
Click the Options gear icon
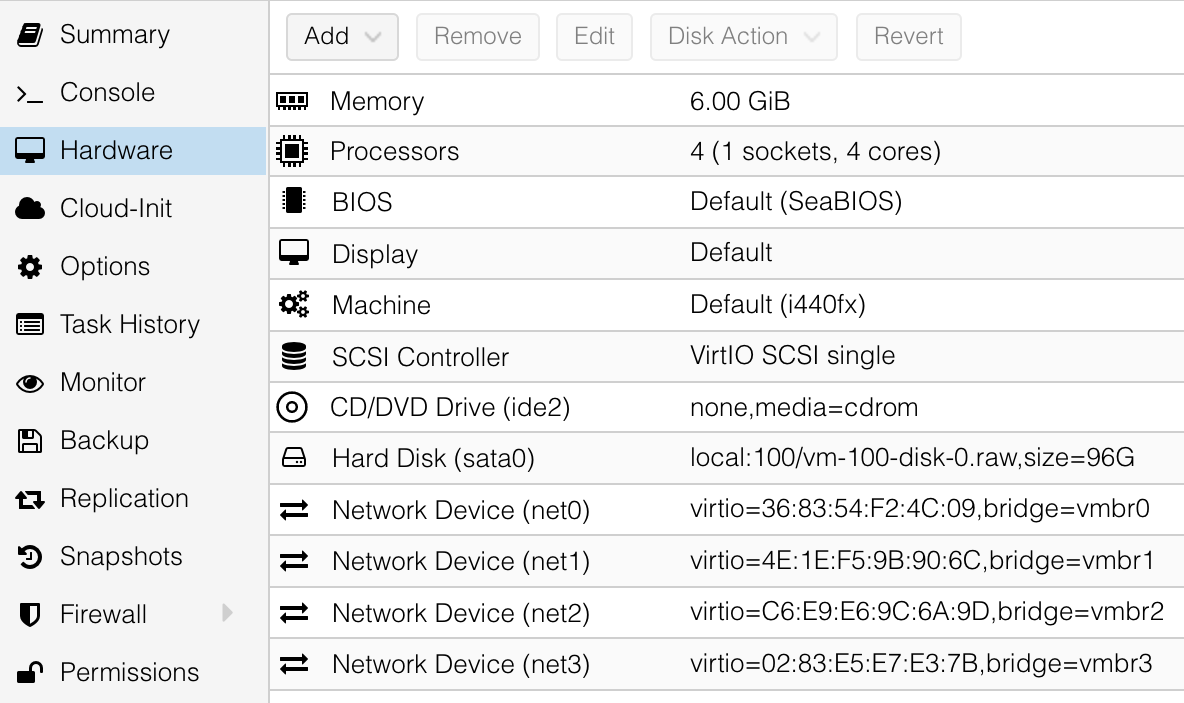(x=29, y=267)
